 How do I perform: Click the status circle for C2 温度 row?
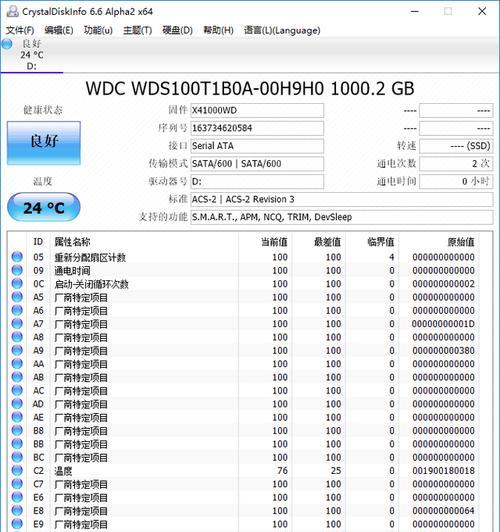(17, 470)
